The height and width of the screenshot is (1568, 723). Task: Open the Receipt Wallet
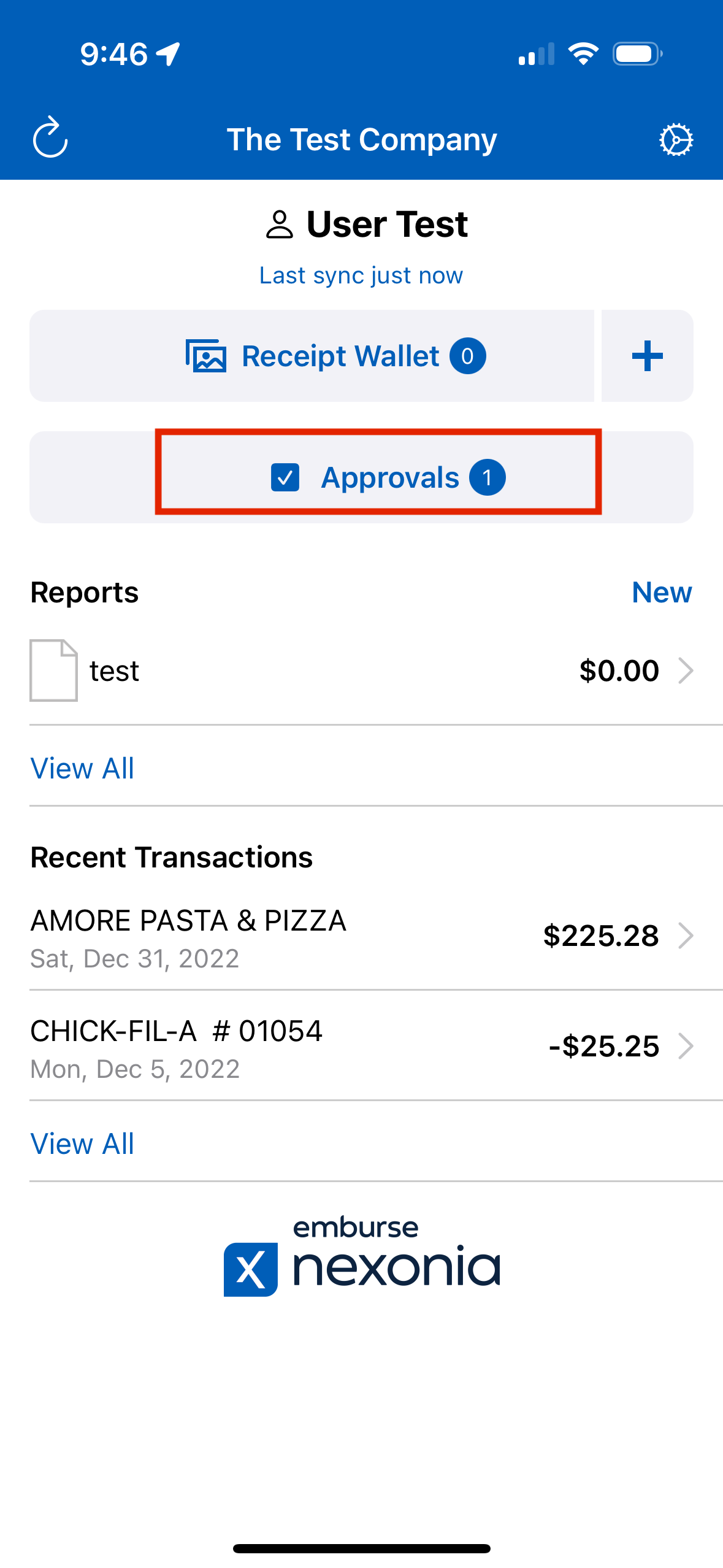tap(340, 356)
